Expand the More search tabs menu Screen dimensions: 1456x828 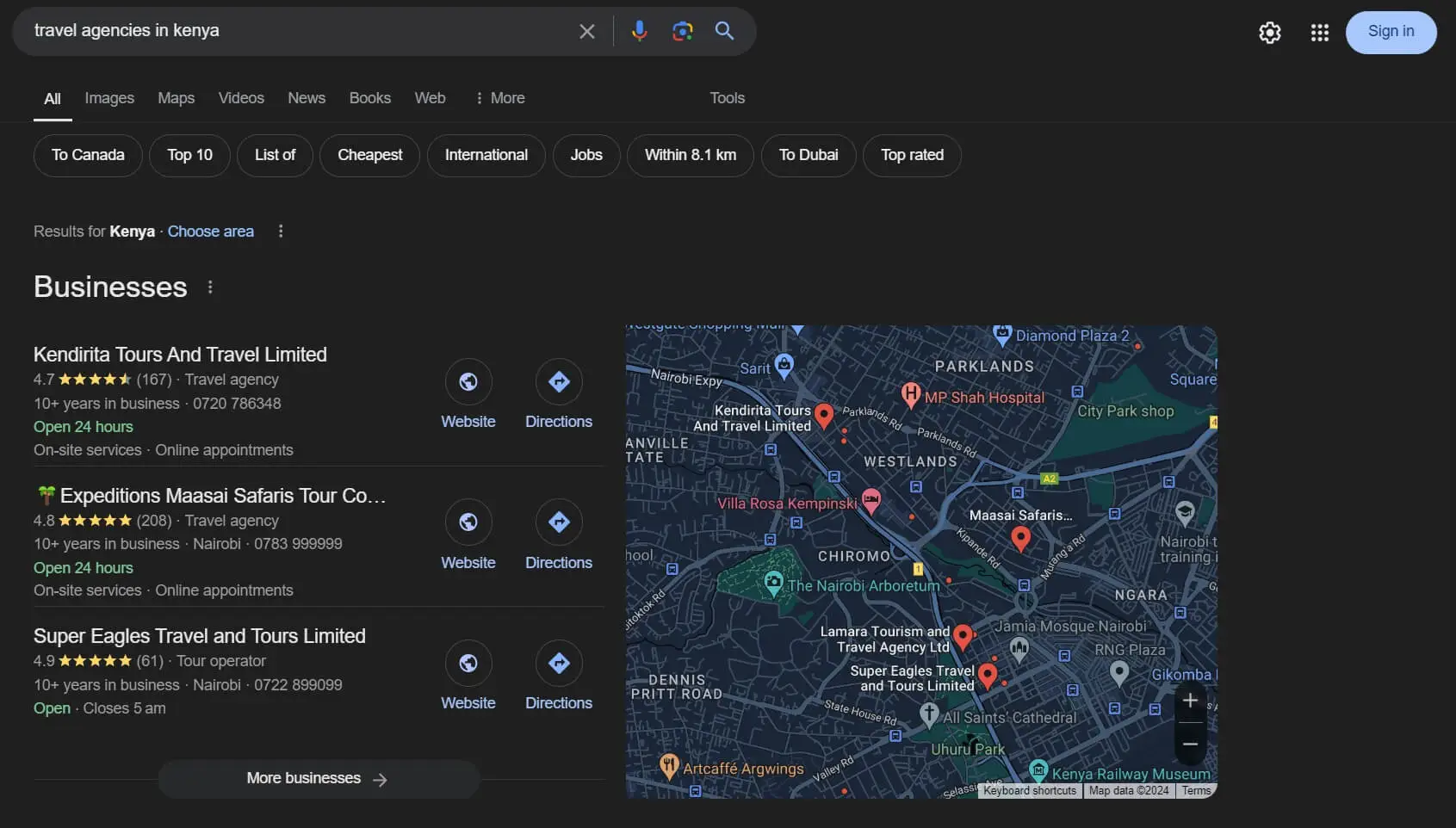pos(500,98)
